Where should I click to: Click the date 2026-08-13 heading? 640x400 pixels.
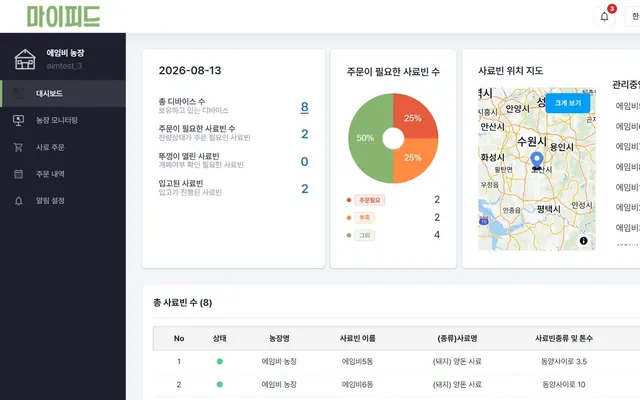point(190,71)
